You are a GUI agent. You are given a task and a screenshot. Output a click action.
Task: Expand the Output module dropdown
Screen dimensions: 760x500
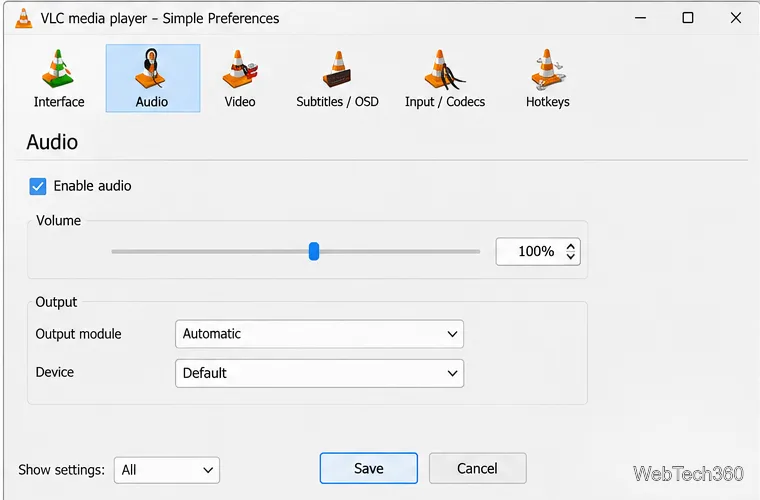click(x=319, y=334)
